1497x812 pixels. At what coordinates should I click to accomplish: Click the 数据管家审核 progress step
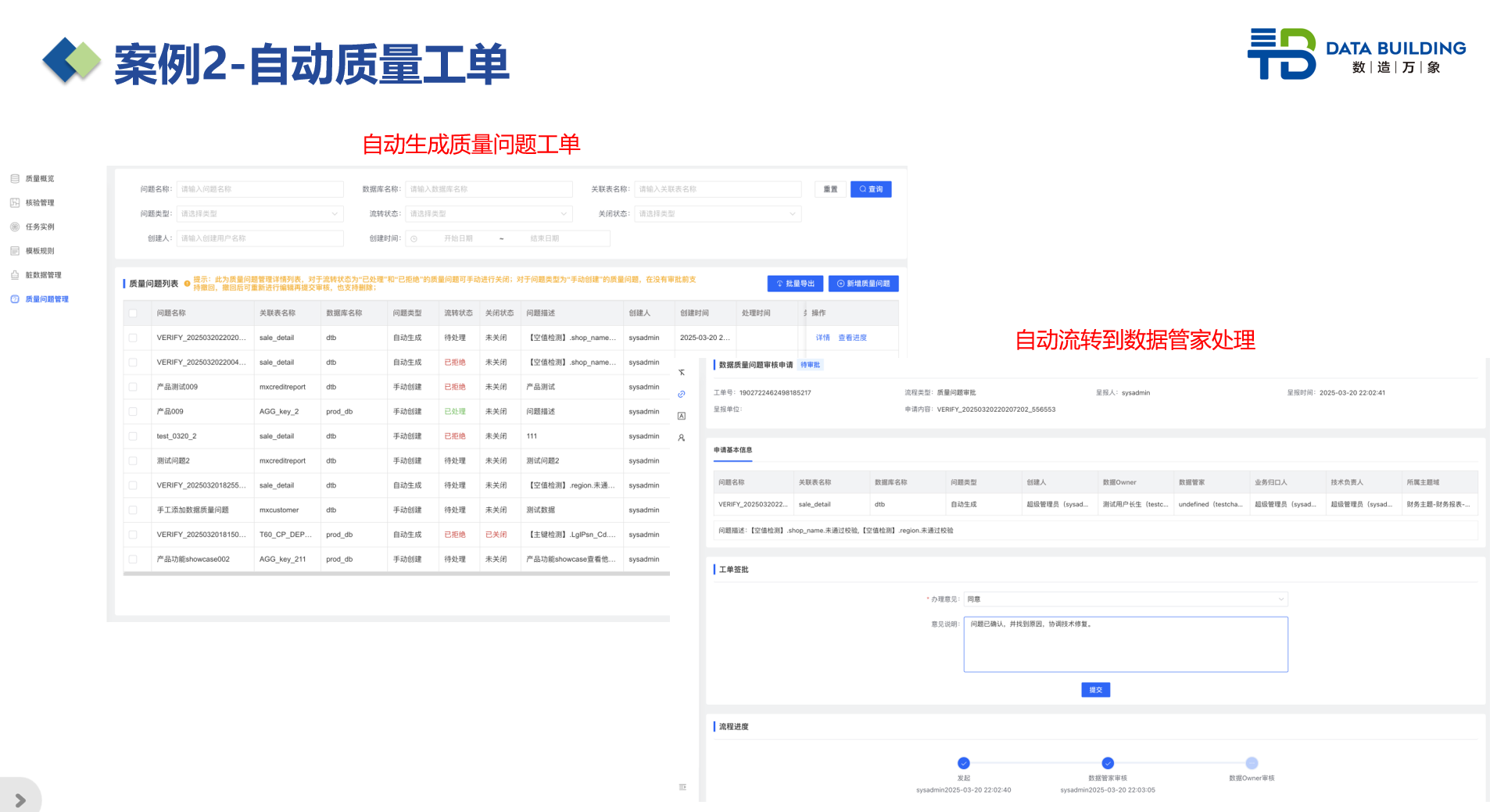tap(1108, 764)
